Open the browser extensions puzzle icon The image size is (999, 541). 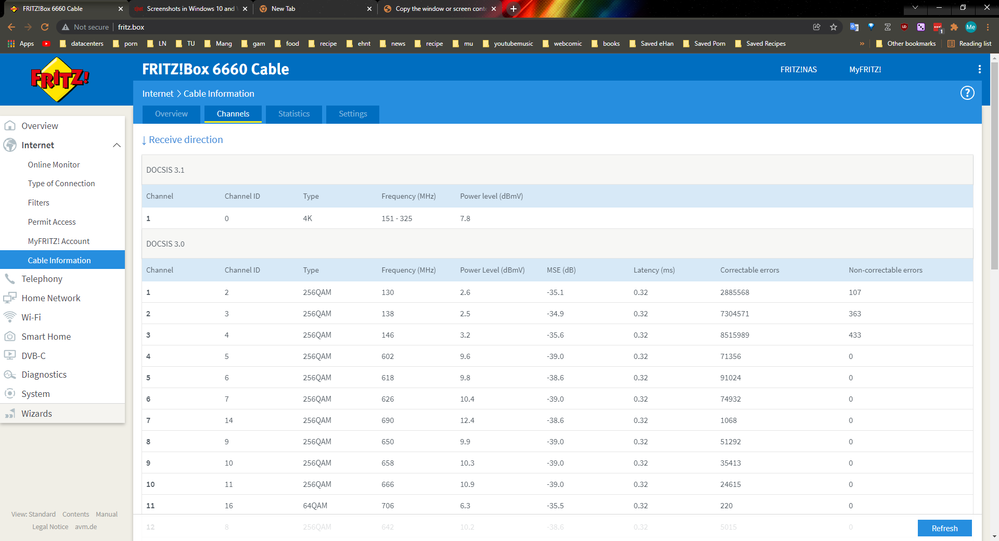tap(954, 27)
